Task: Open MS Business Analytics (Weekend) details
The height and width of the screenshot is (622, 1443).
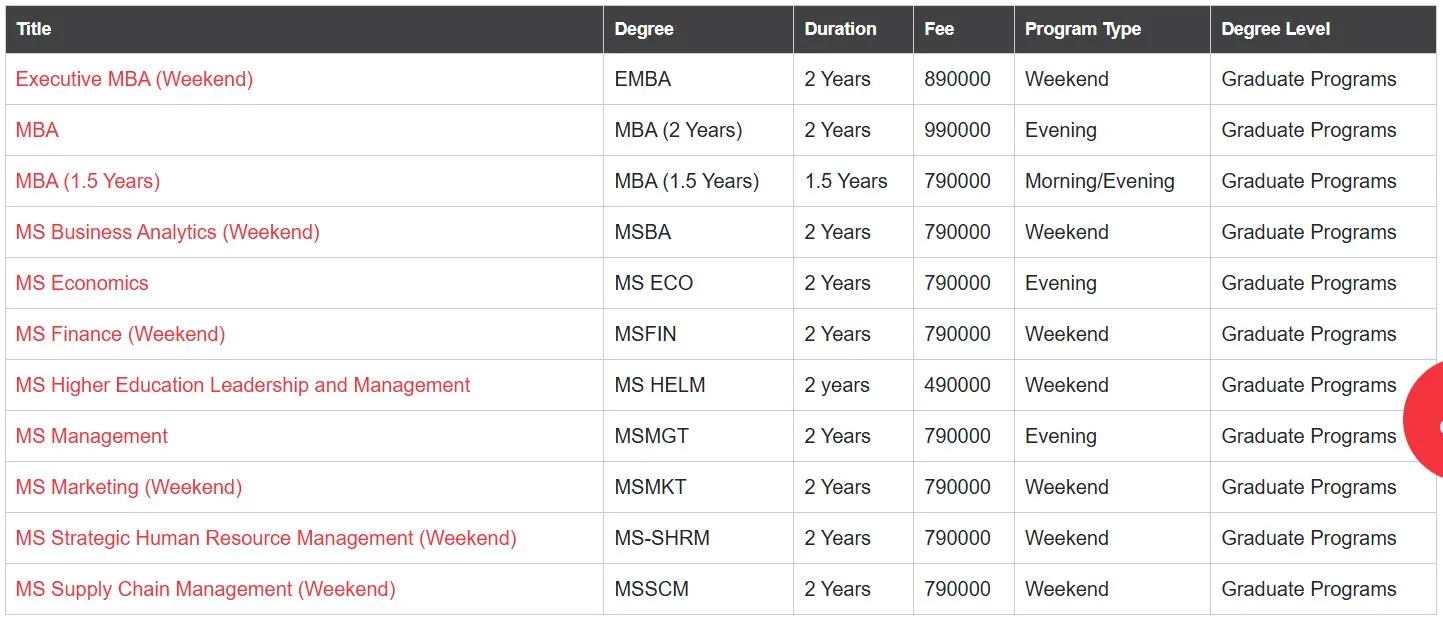Action: coord(167,232)
